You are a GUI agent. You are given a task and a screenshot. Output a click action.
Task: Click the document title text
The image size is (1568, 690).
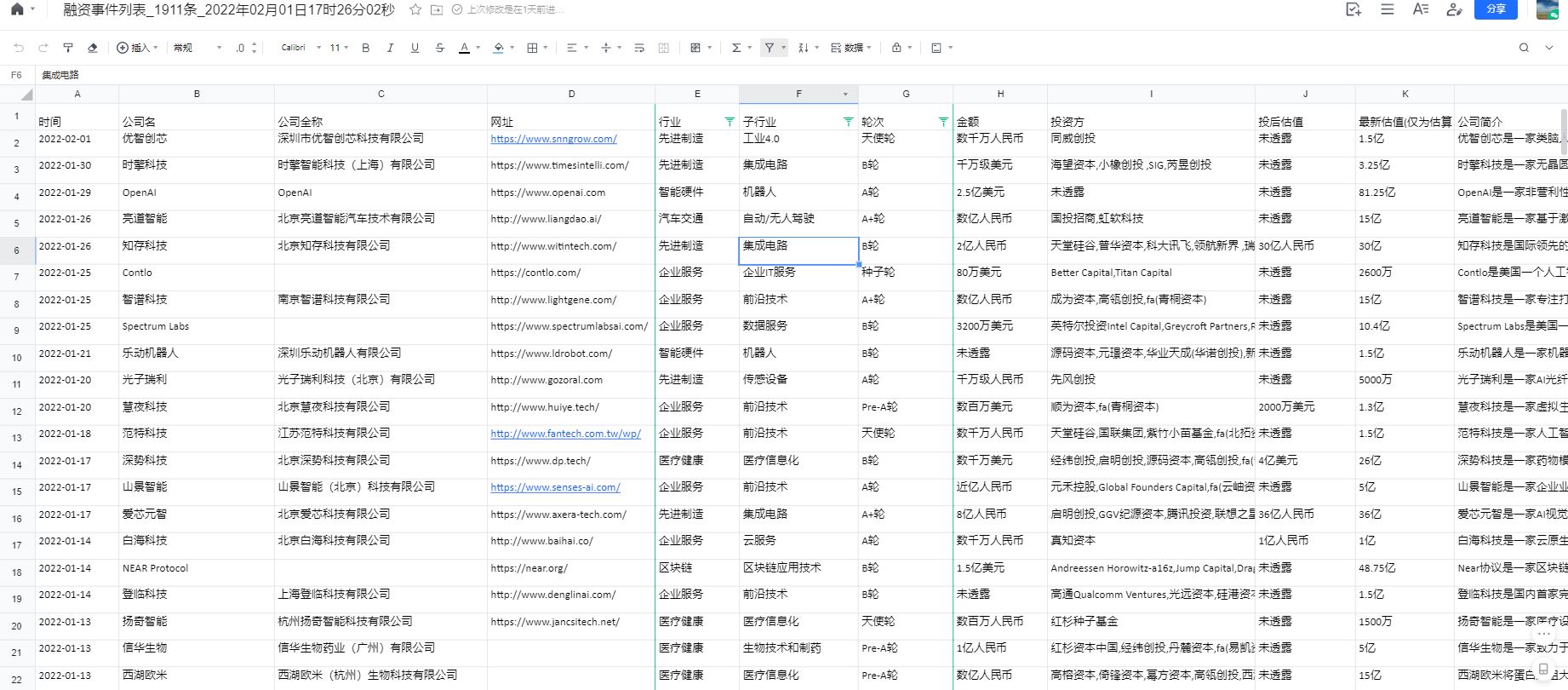pyautogui.click(x=229, y=9)
